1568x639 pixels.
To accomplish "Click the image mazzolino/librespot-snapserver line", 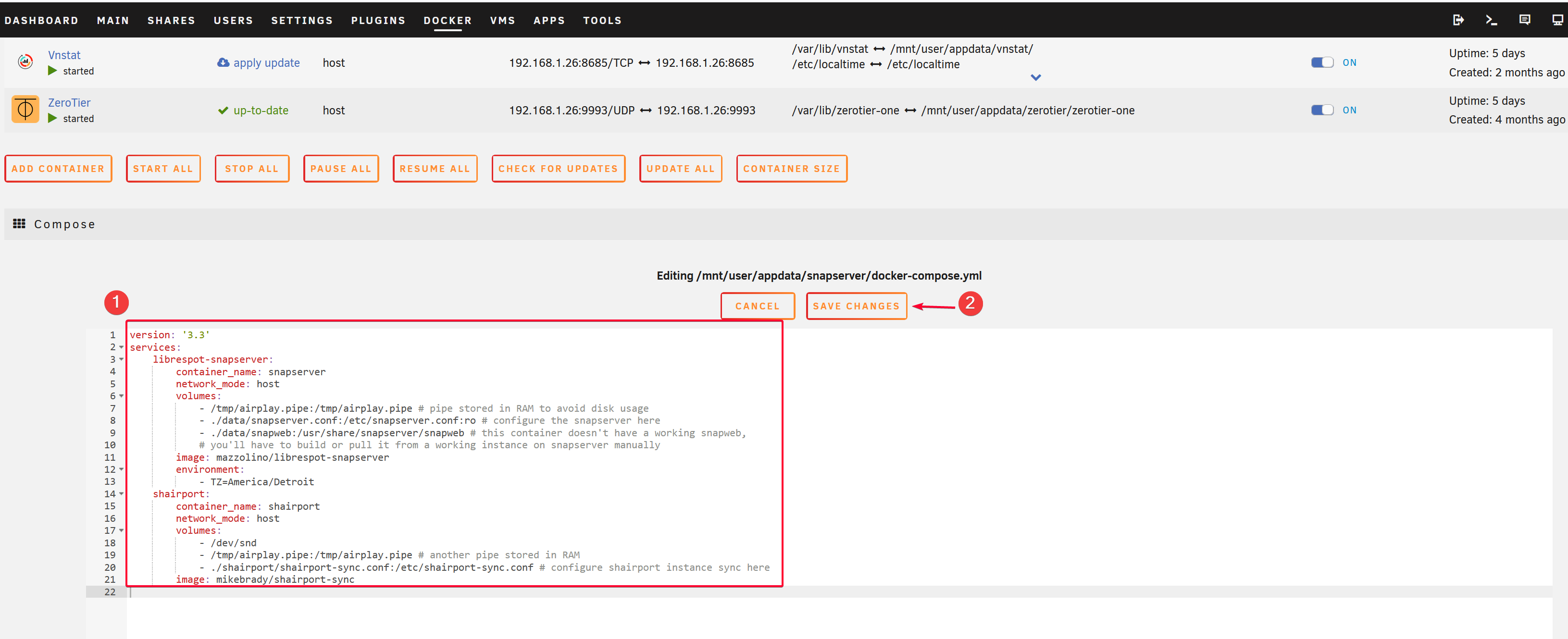I will pyautogui.click(x=283, y=457).
